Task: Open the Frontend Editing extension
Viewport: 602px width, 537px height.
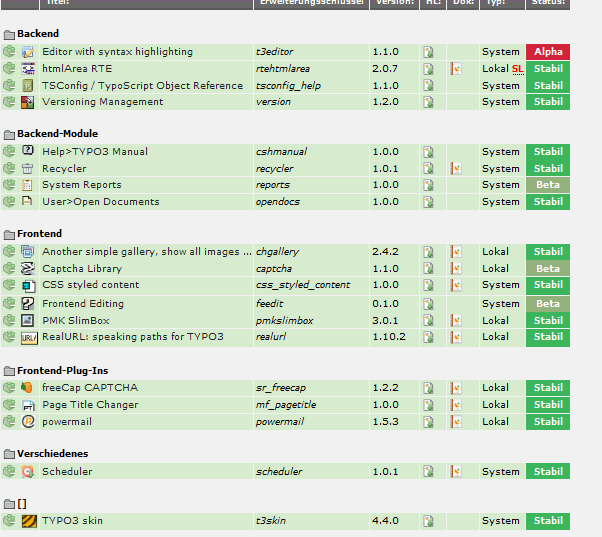Action: click(x=83, y=304)
